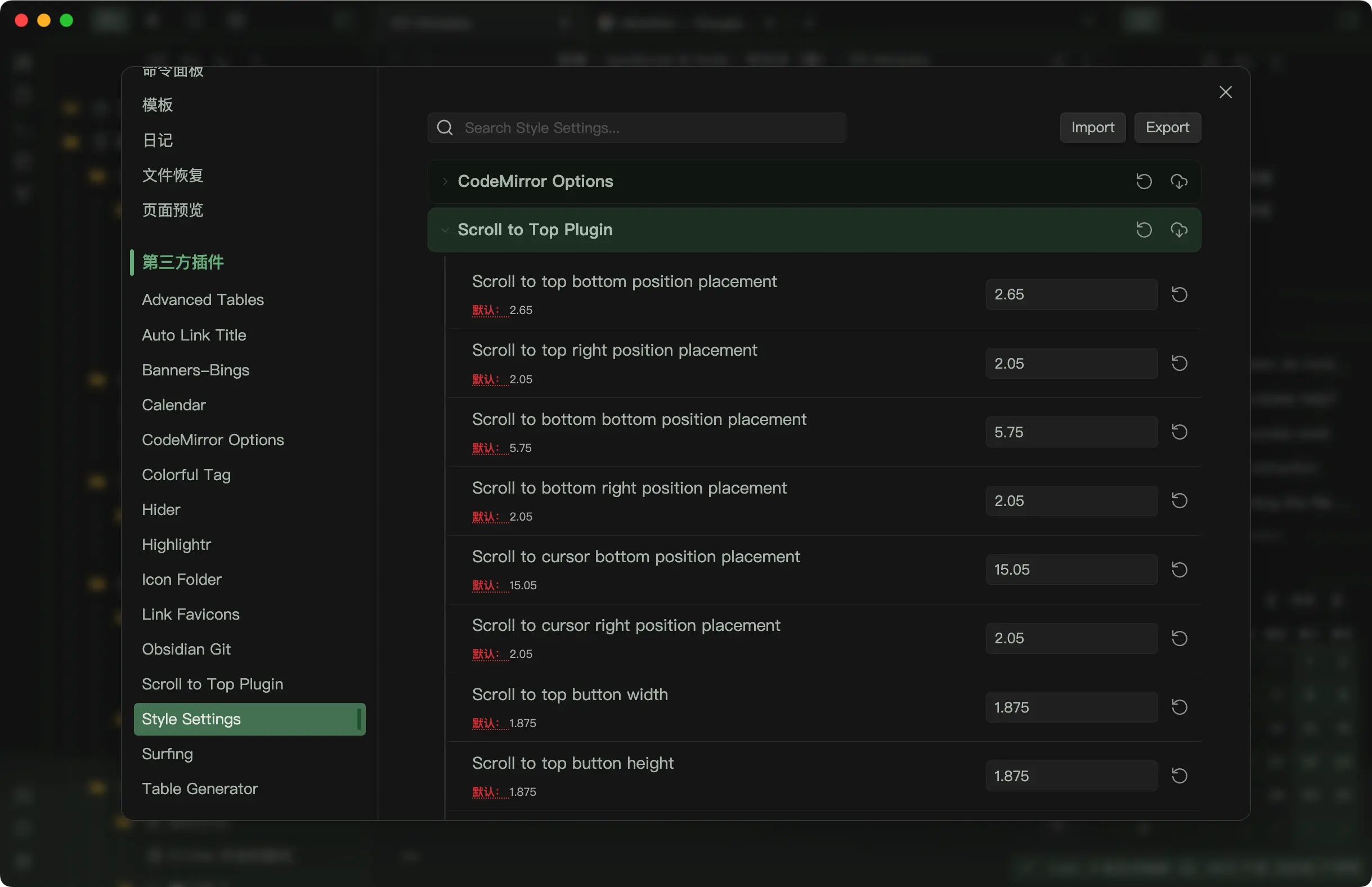The image size is (1372, 887).
Task: Reset scroll to top button height value
Action: pyautogui.click(x=1179, y=775)
